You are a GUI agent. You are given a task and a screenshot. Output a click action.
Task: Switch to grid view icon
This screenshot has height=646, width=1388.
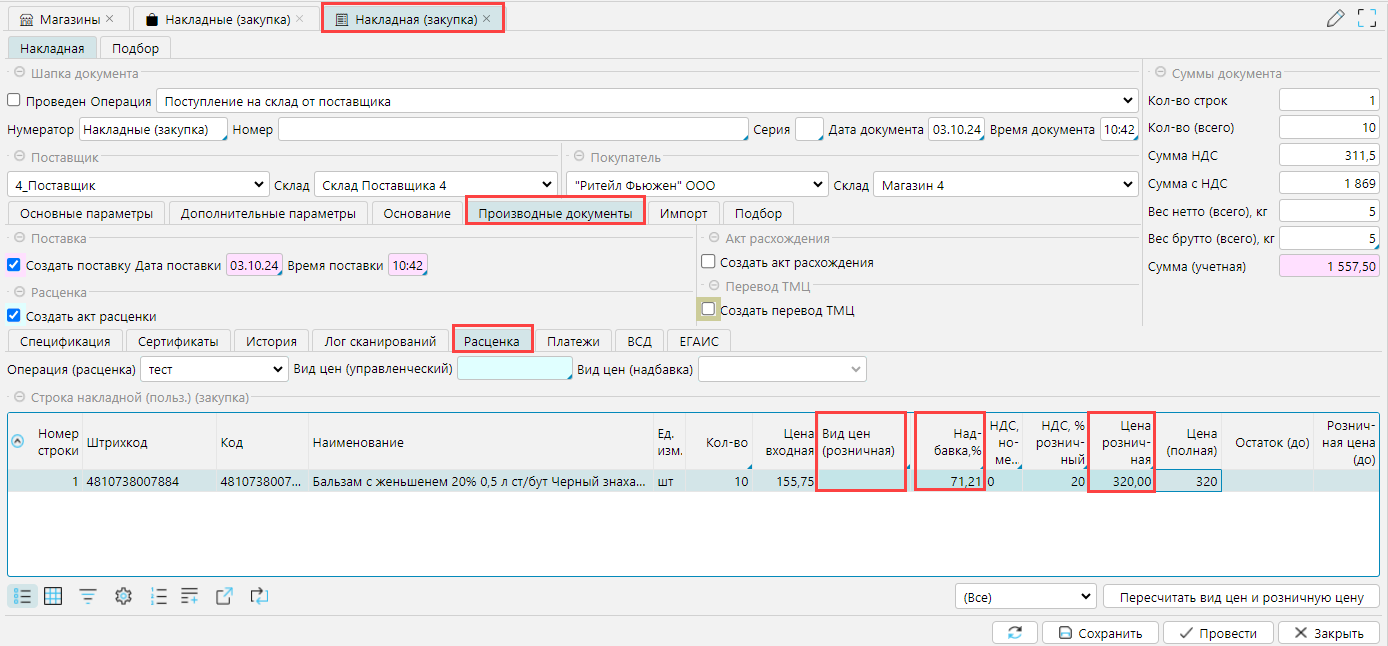(x=53, y=596)
